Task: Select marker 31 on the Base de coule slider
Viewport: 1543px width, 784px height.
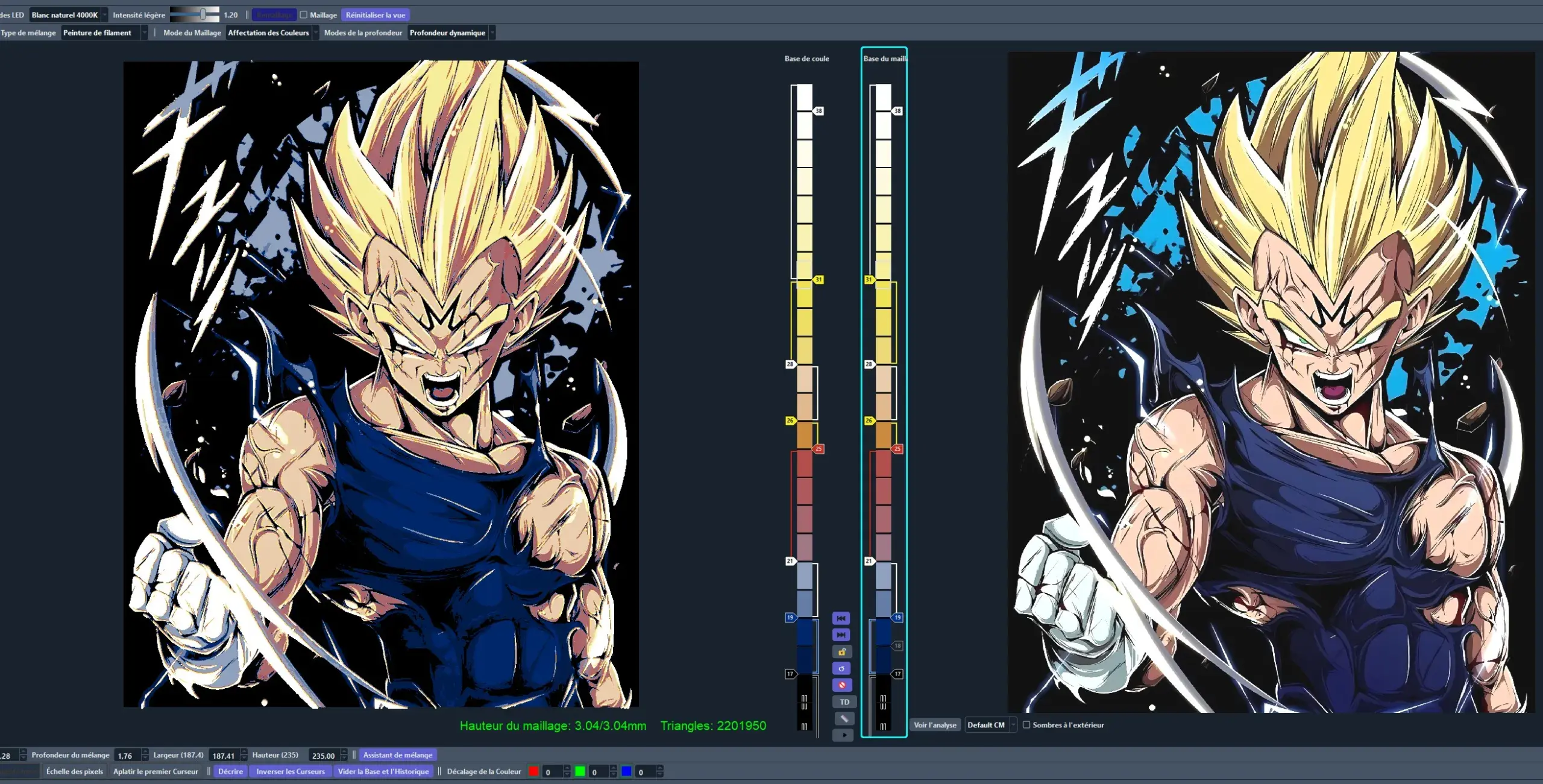Action: point(819,280)
